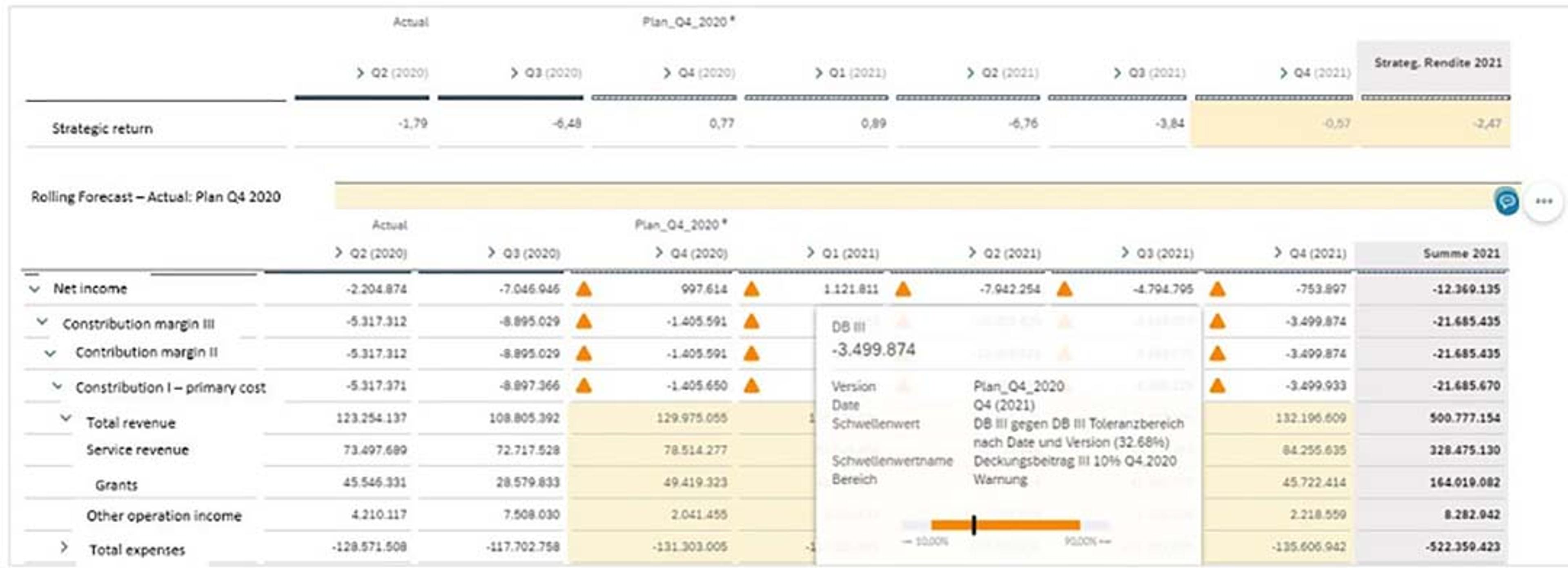Select the Other operation income row label

pos(164,516)
